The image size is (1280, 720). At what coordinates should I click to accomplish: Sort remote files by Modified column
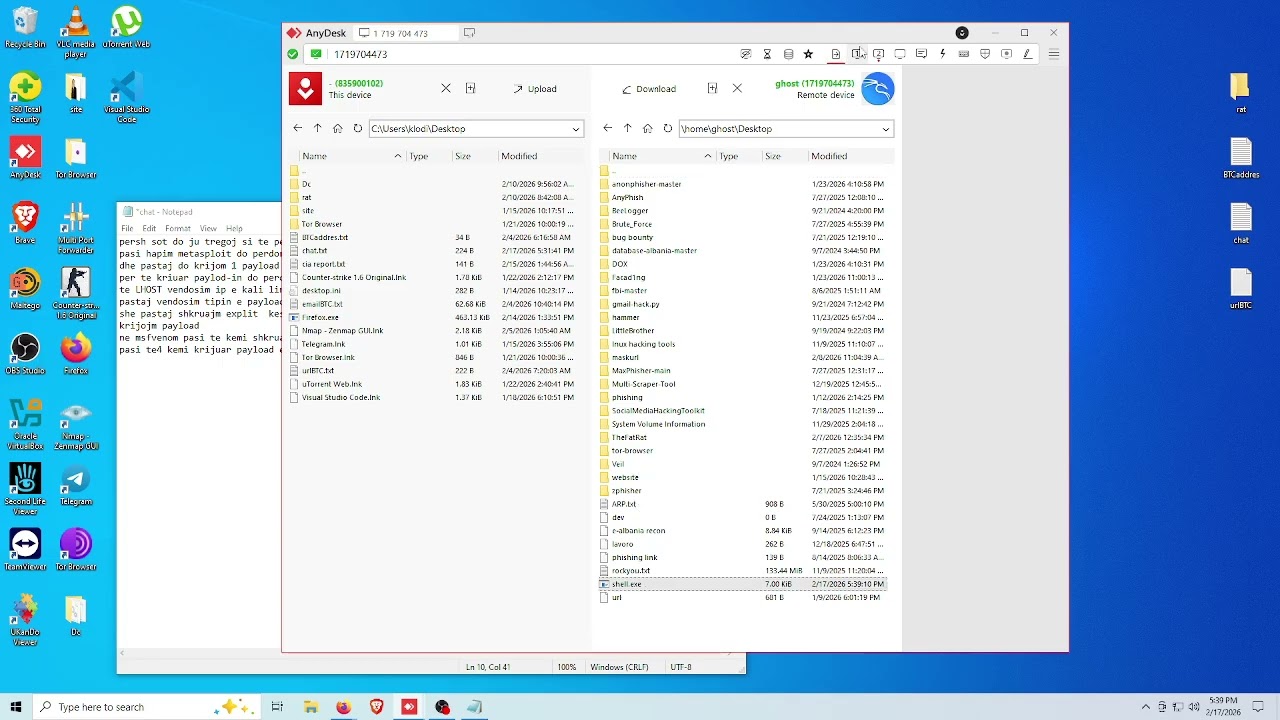coord(830,156)
